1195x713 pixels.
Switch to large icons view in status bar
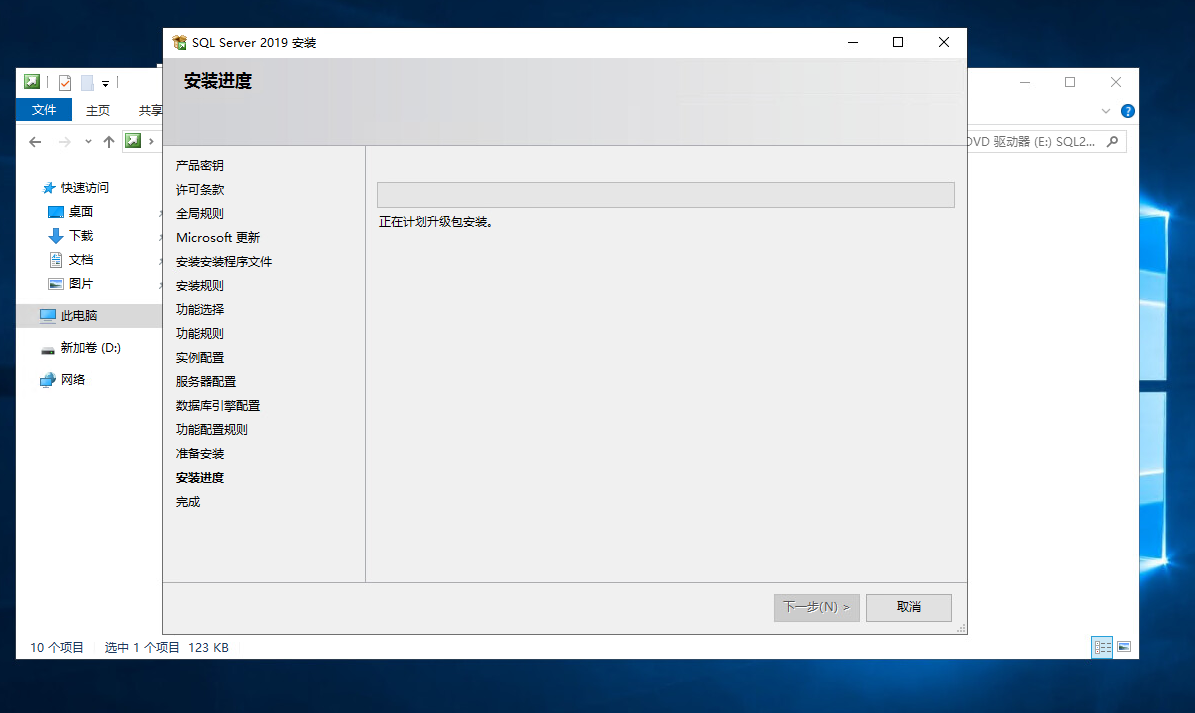[1124, 648]
